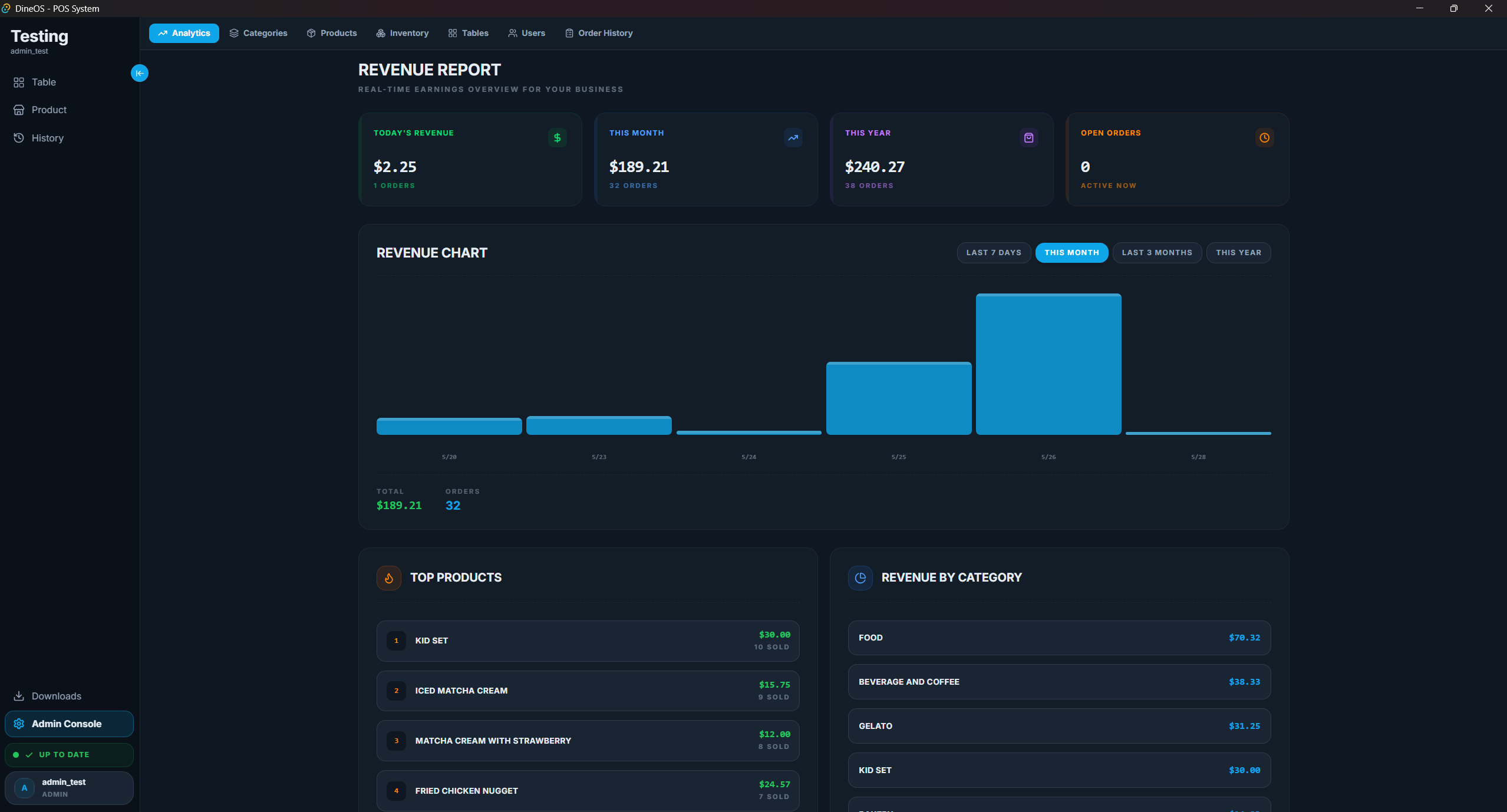
Task: Open Product in the sidebar
Action: pyautogui.click(x=69, y=110)
